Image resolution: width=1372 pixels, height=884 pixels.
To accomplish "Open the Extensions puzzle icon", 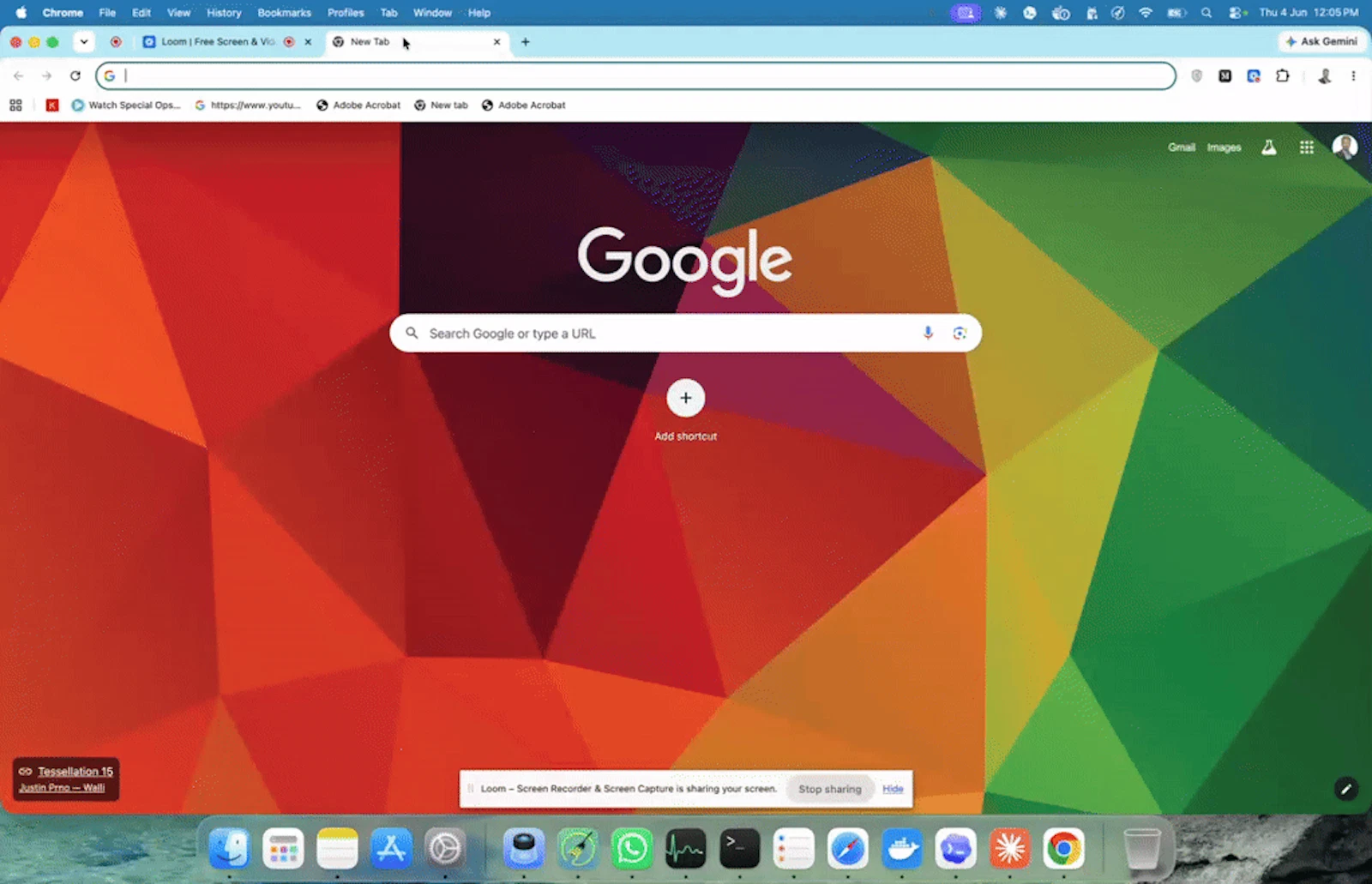I will coord(1282,75).
